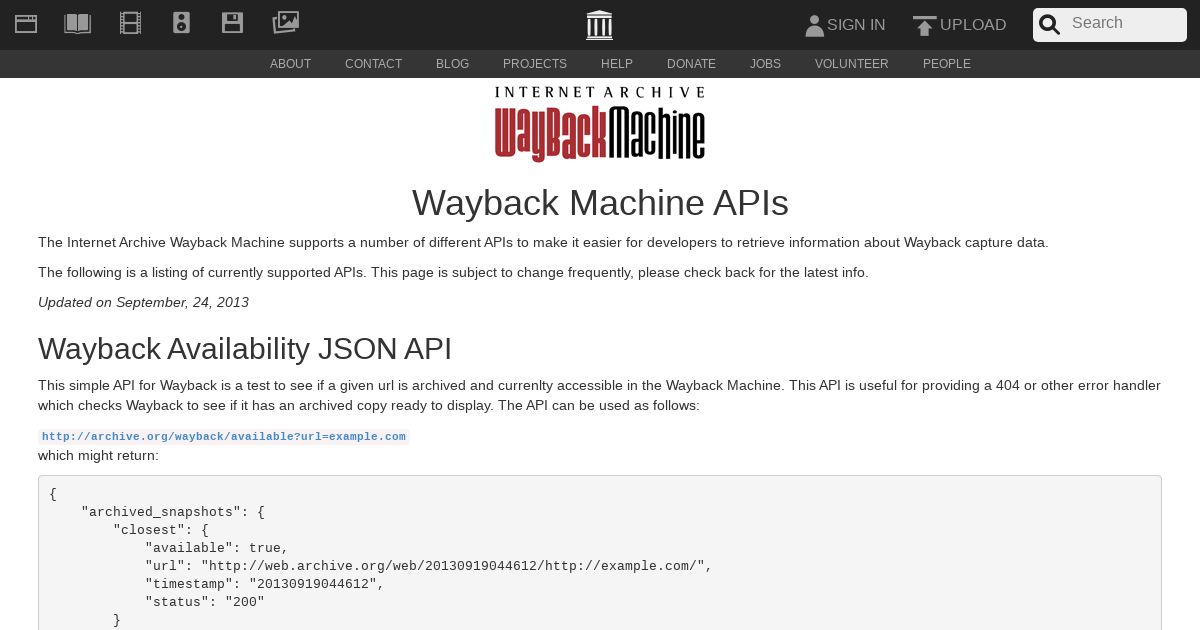Click the 'which might return:' text
The height and width of the screenshot is (630, 1200).
click(98, 456)
